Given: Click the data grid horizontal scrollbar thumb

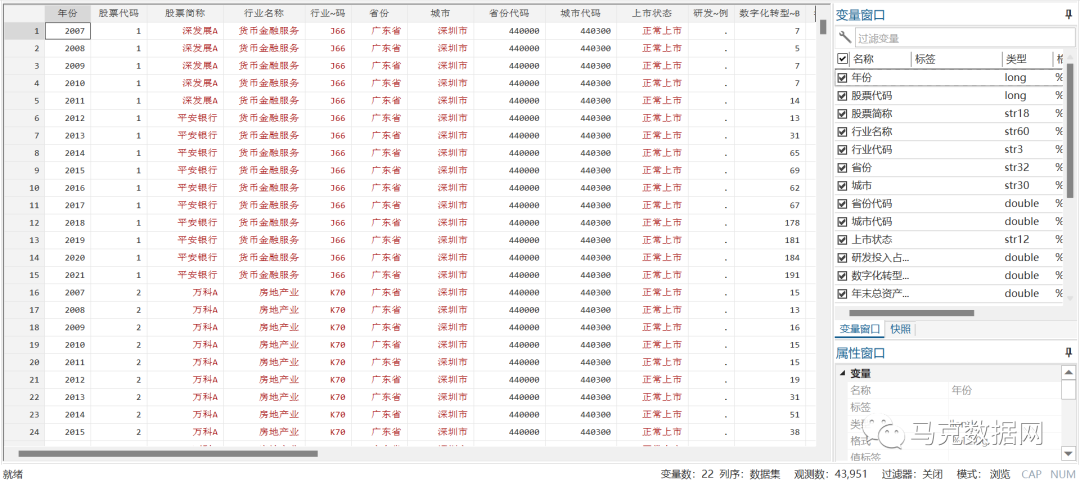Looking at the screenshot, I should (x=168, y=453).
